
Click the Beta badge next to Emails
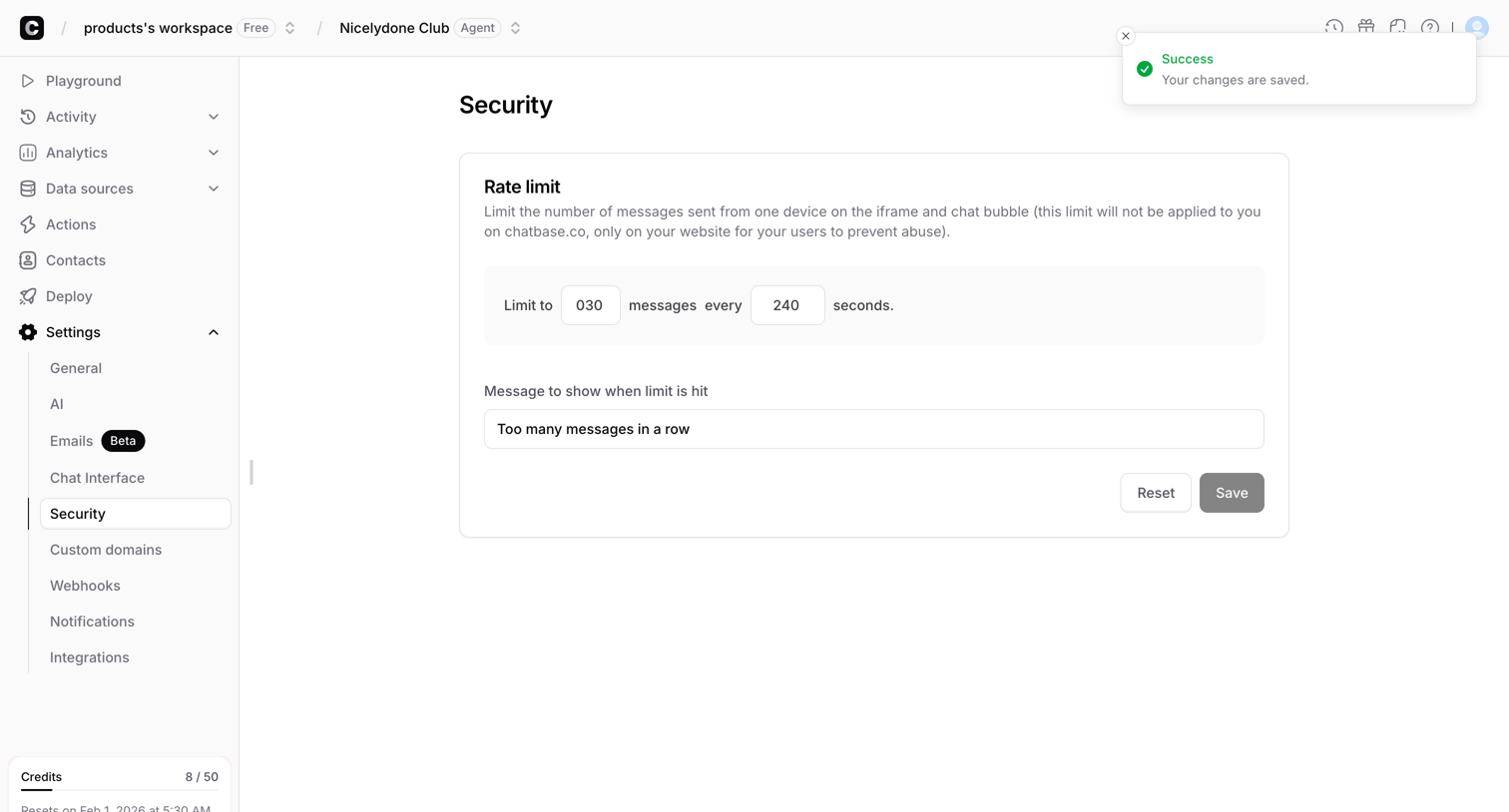123,441
